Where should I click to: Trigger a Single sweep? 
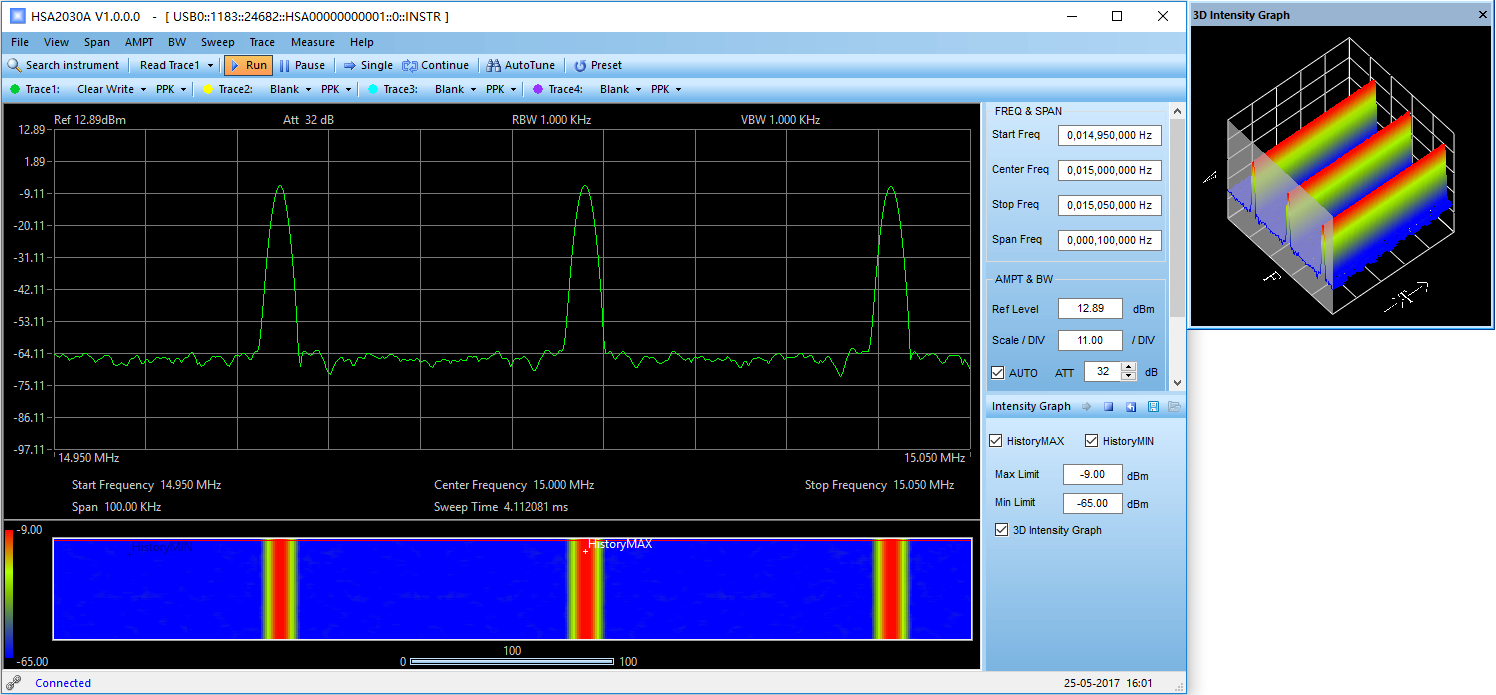click(367, 65)
